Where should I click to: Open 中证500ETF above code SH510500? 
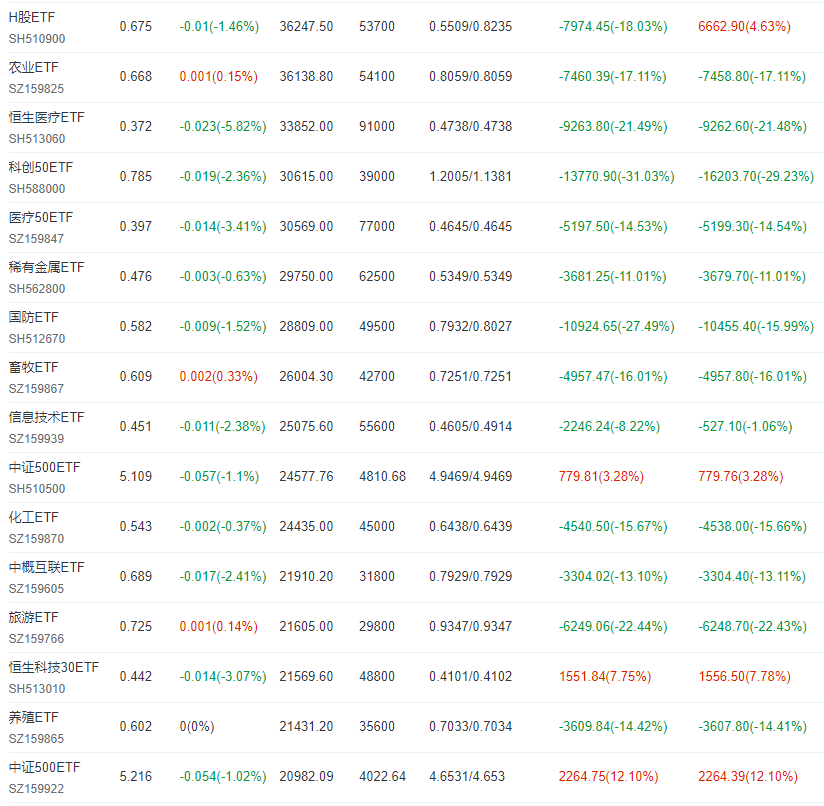45,467
